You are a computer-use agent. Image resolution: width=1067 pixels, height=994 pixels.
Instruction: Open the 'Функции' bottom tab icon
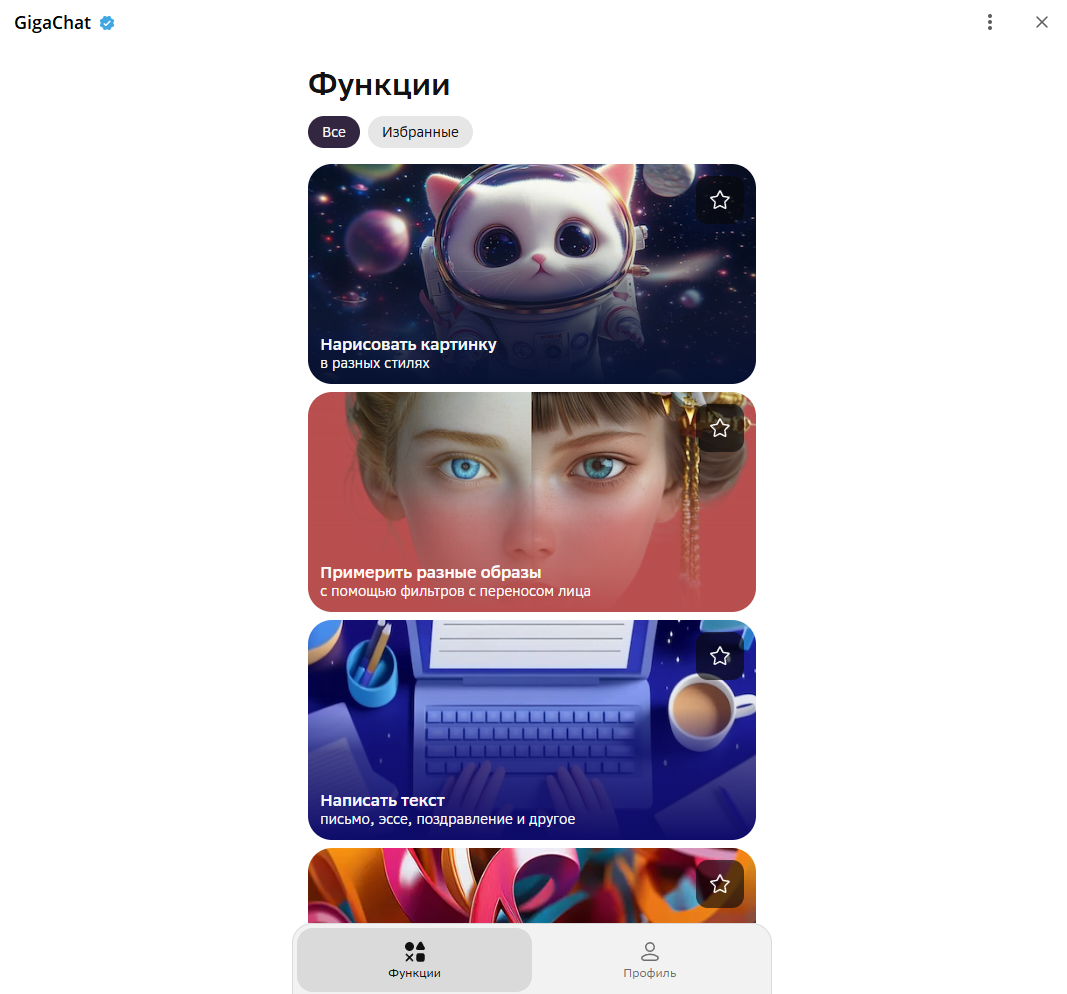pyautogui.click(x=414, y=951)
